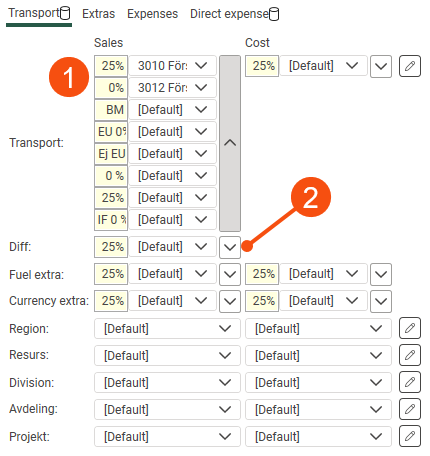Open the 3010 För sales account dropdown

click(x=173, y=66)
